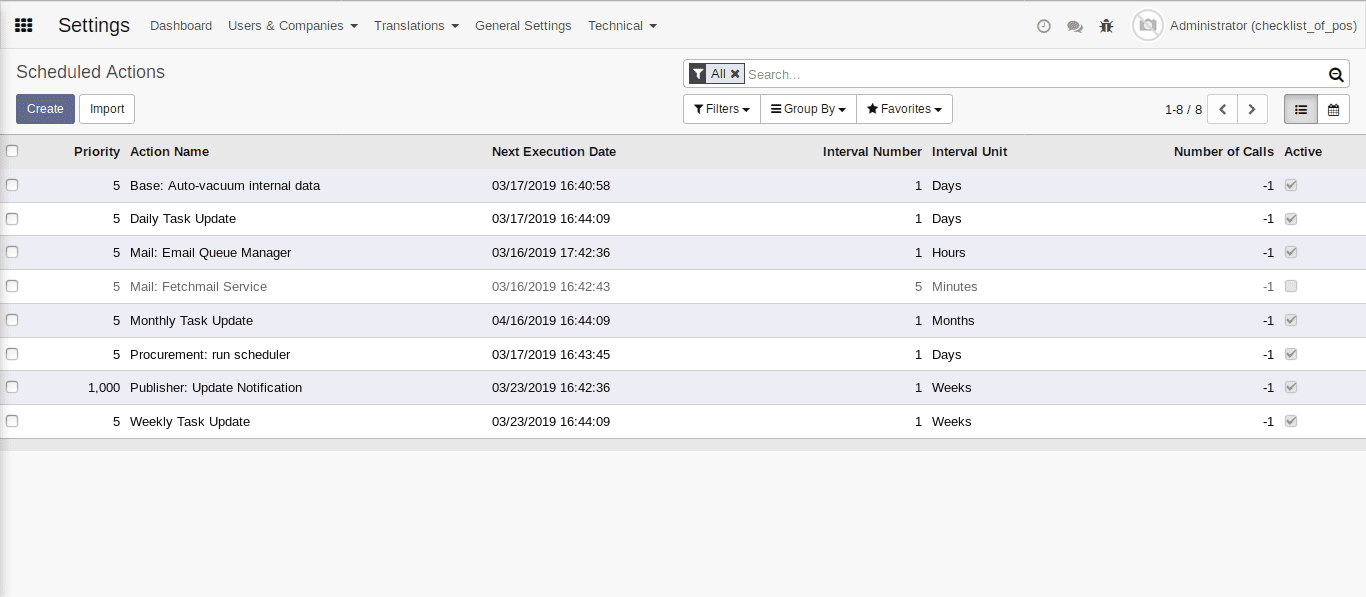Open the messaging conversations icon
1366x597 pixels.
pos(1074,26)
